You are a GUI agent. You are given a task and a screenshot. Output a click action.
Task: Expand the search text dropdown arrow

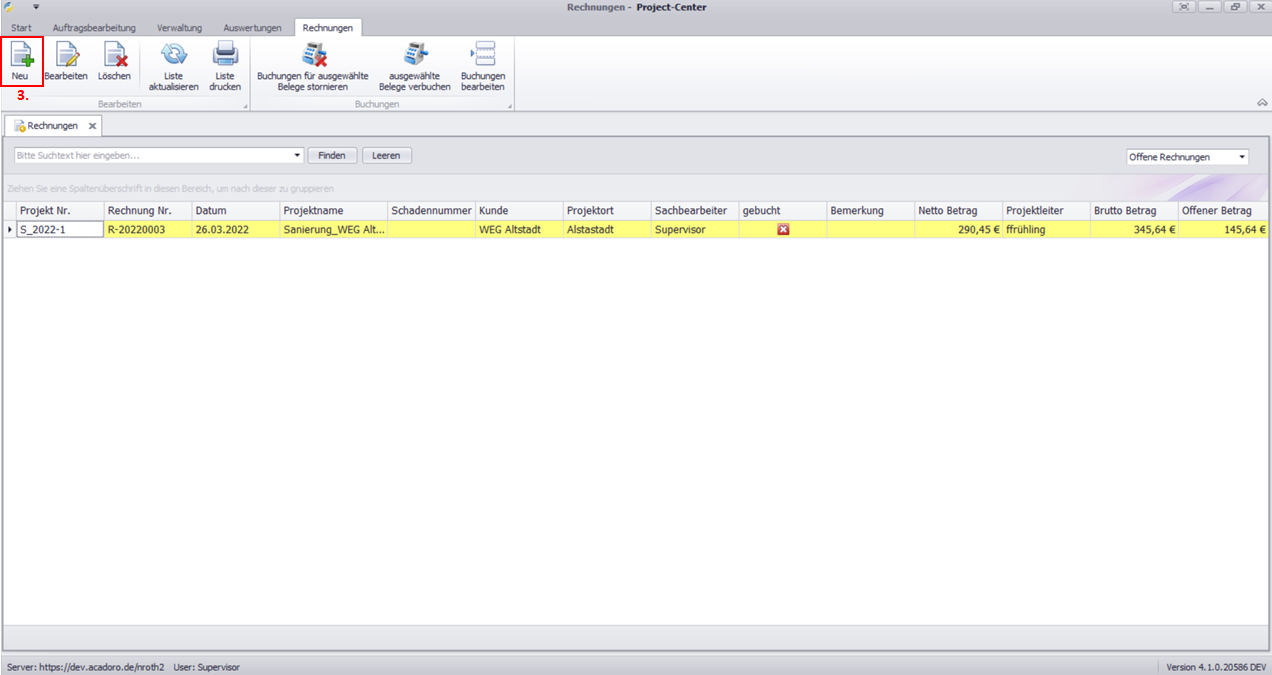point(297,156)
